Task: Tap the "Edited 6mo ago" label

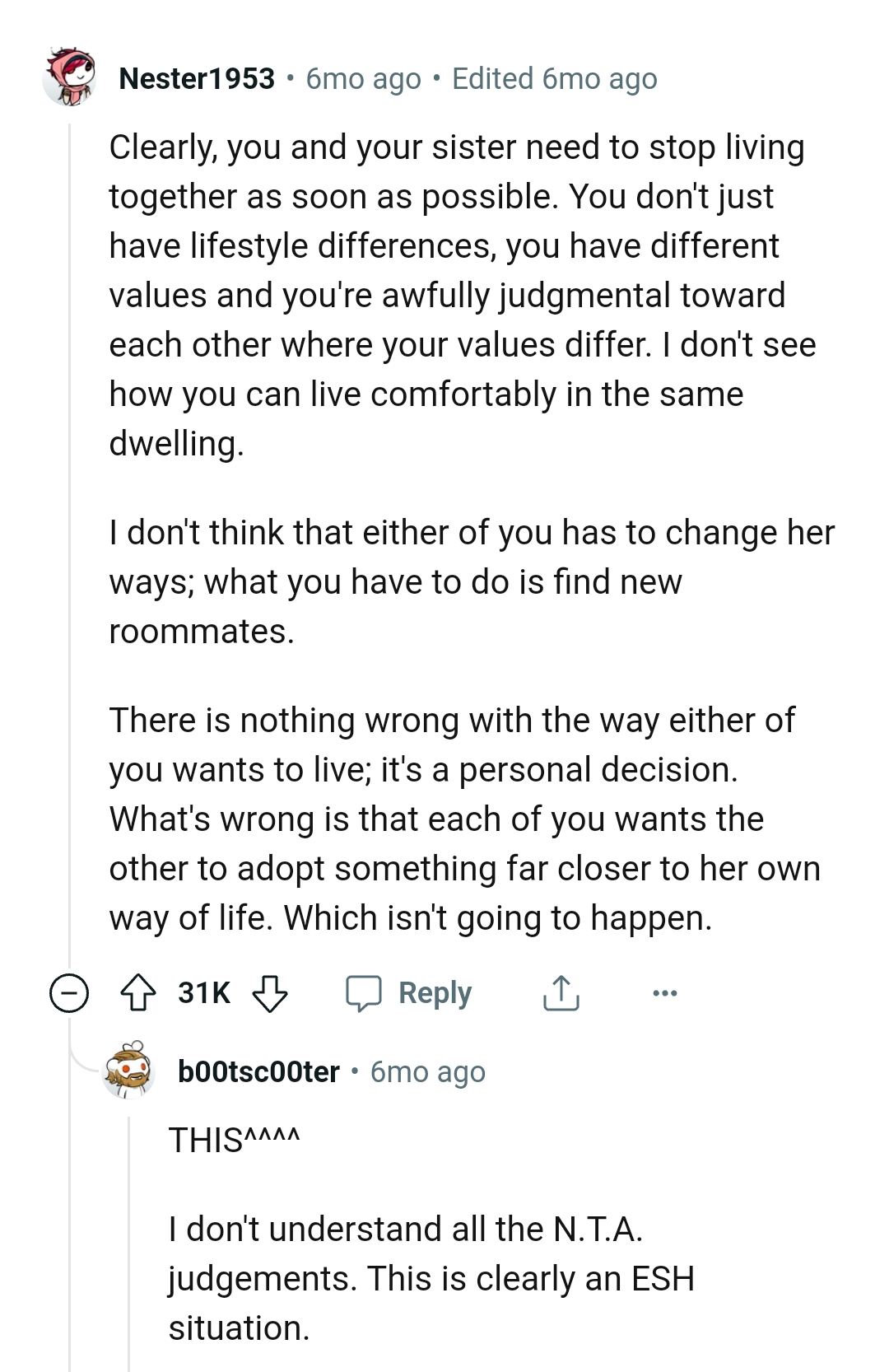Action: 554,79
